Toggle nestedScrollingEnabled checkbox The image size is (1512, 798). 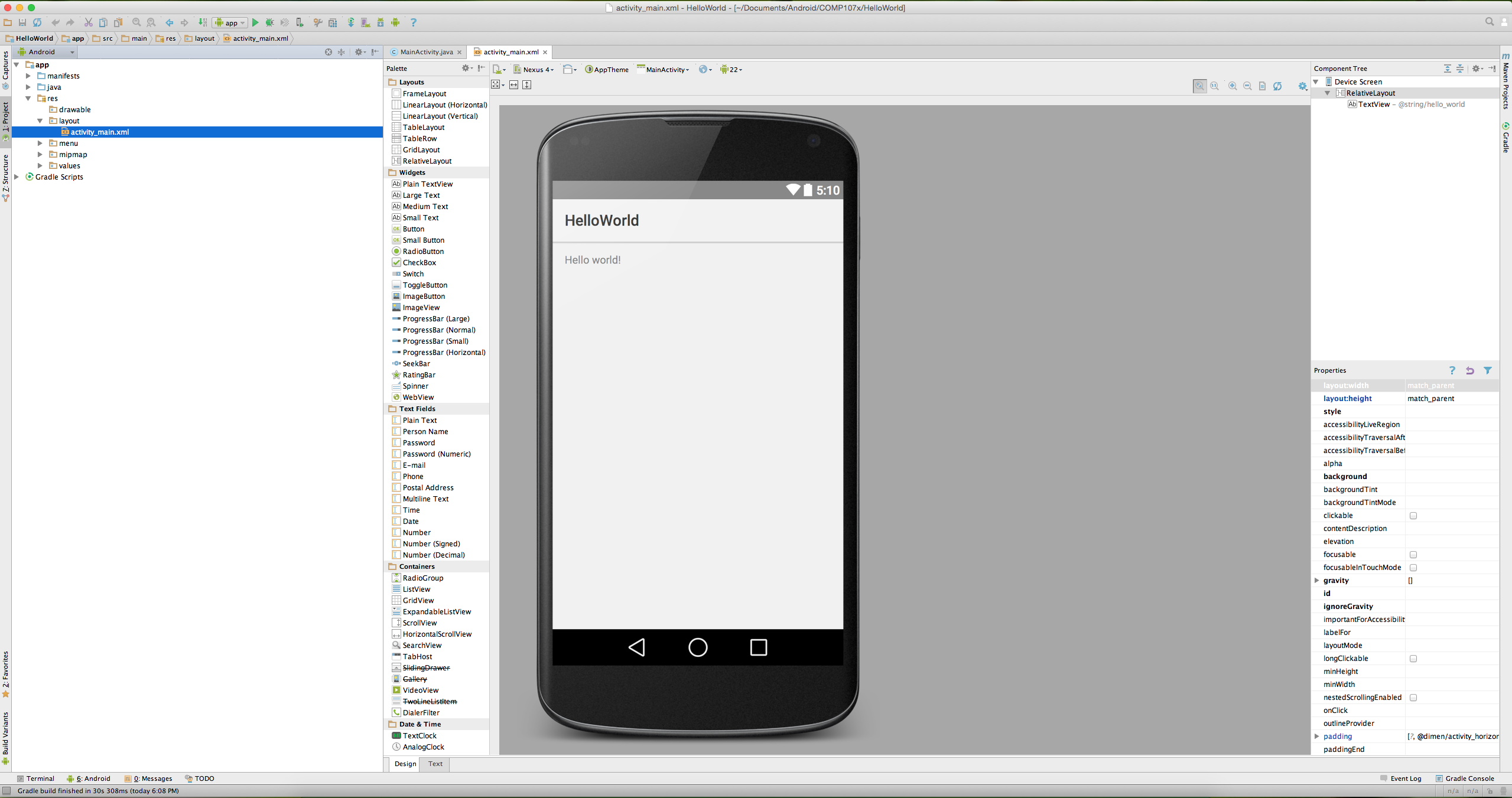click(x=1413, y=698)
